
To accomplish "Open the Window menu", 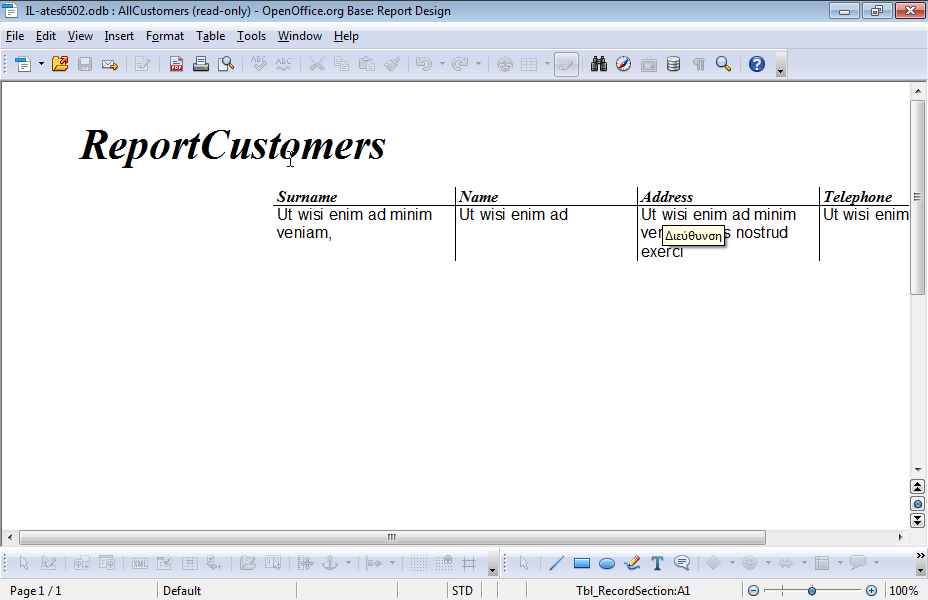I will coord(299,36).
